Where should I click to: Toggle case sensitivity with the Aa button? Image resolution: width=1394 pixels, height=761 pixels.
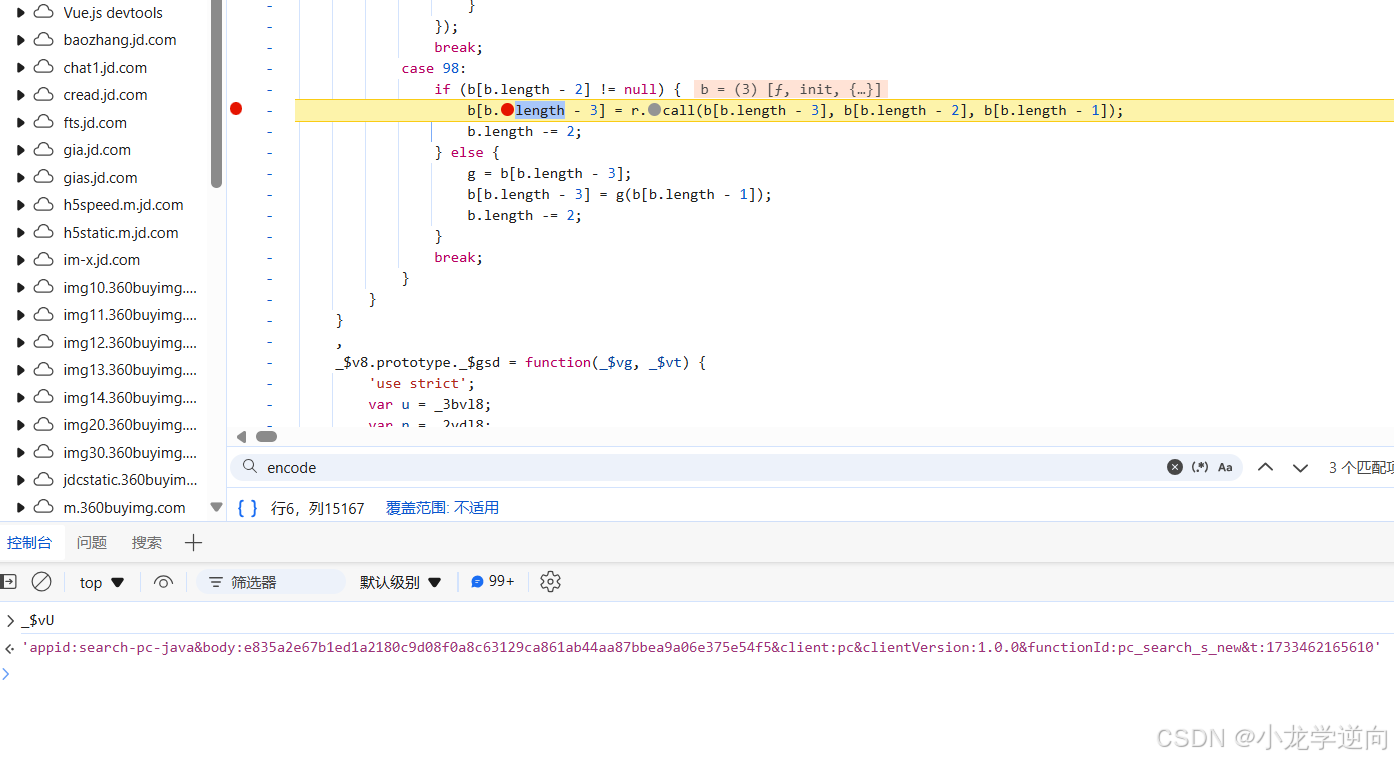pyautogui.click(x=1225, y=466)
